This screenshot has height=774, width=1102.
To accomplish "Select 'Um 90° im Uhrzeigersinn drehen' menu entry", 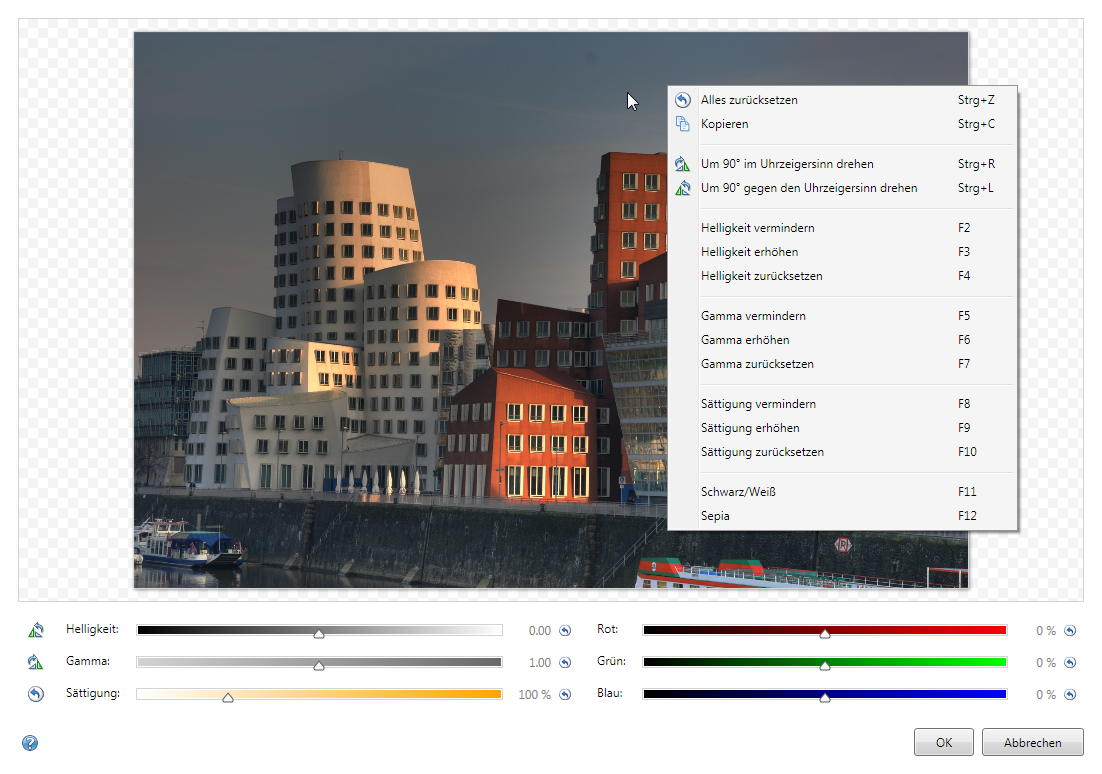I will pos(787,164).
